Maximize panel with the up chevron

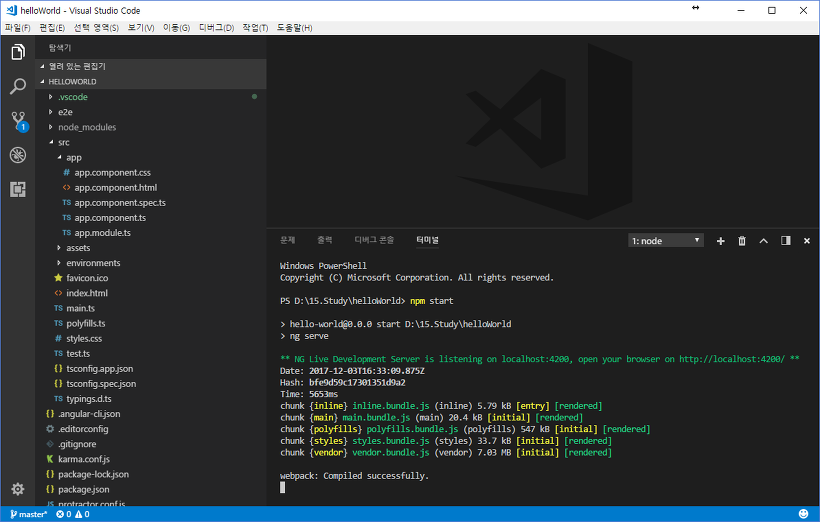(x=764, y=241)
